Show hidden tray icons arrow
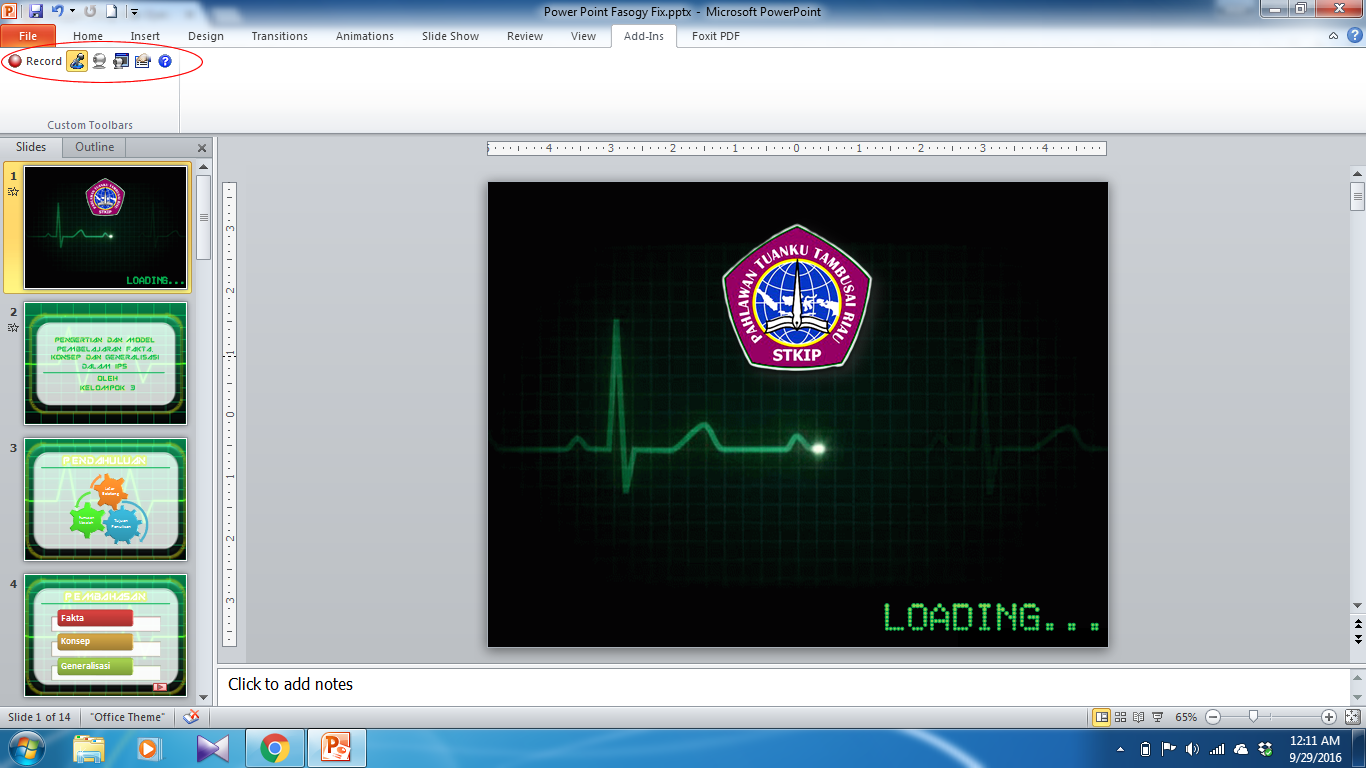Screen dimensions: 1366x768 (1119, 749)
